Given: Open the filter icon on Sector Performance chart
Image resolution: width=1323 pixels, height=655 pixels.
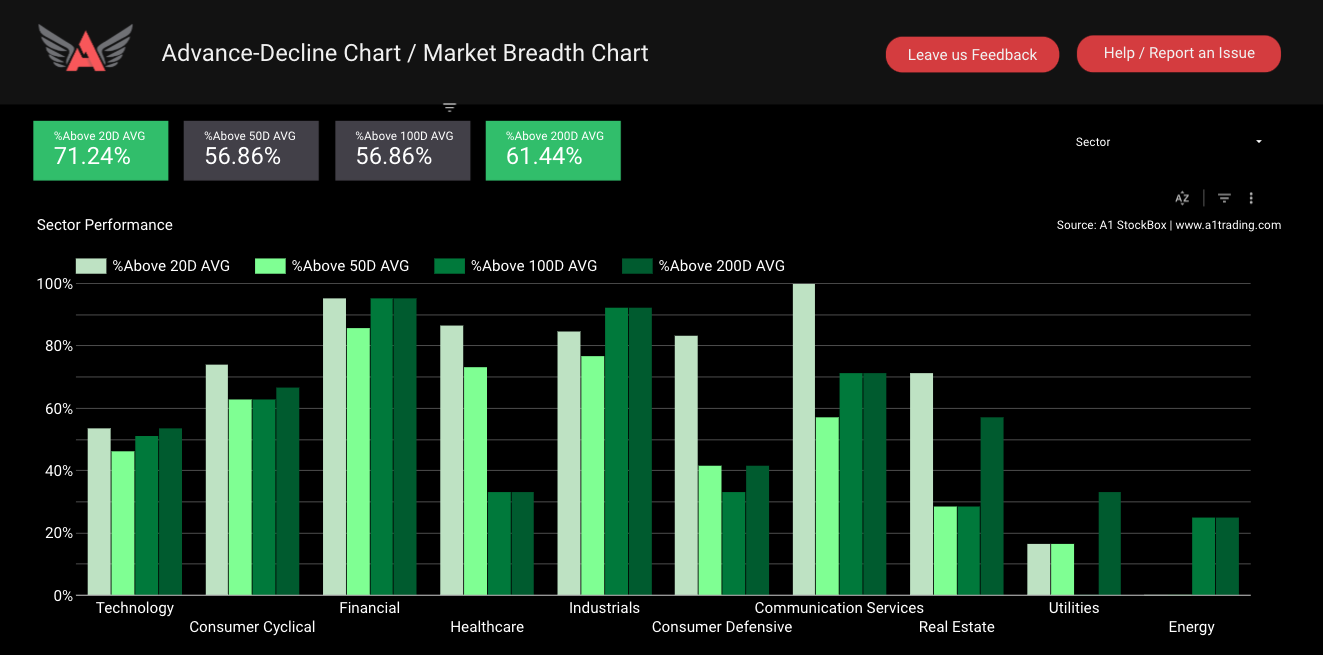Looking at the screenshot, I should pos(1223,198).
